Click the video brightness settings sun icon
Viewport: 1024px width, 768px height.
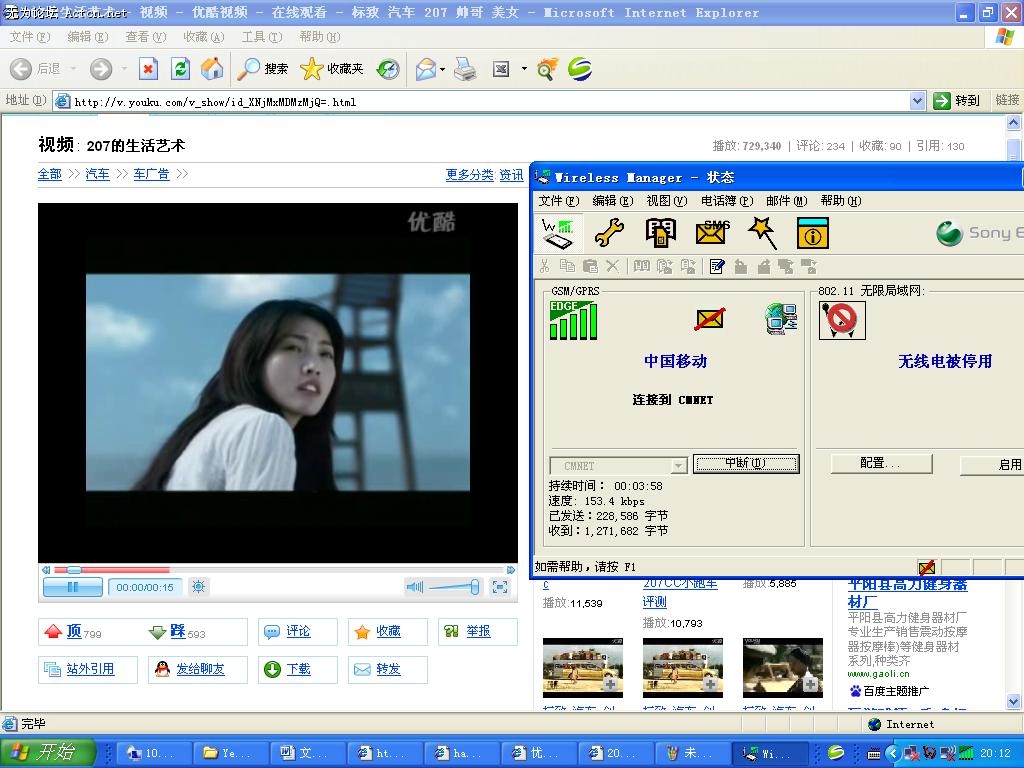coord(199,586)
